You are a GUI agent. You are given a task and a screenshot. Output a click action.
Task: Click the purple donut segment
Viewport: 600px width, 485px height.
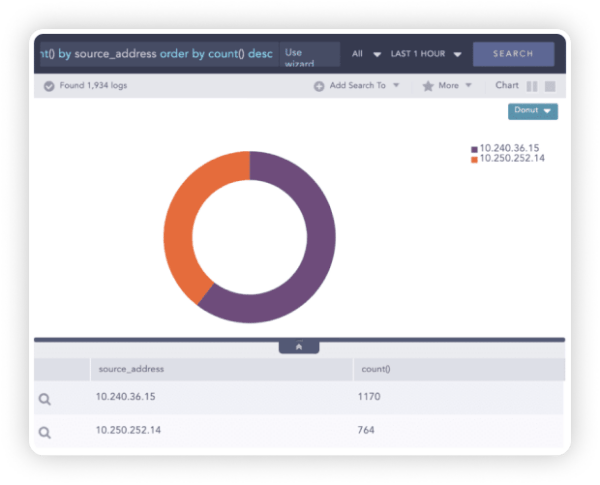tap(320, 237)
